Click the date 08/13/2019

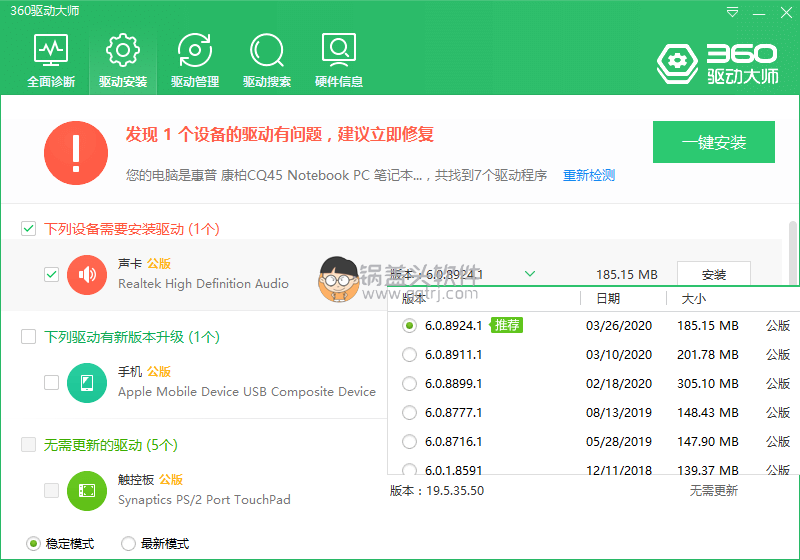point(619,413)
